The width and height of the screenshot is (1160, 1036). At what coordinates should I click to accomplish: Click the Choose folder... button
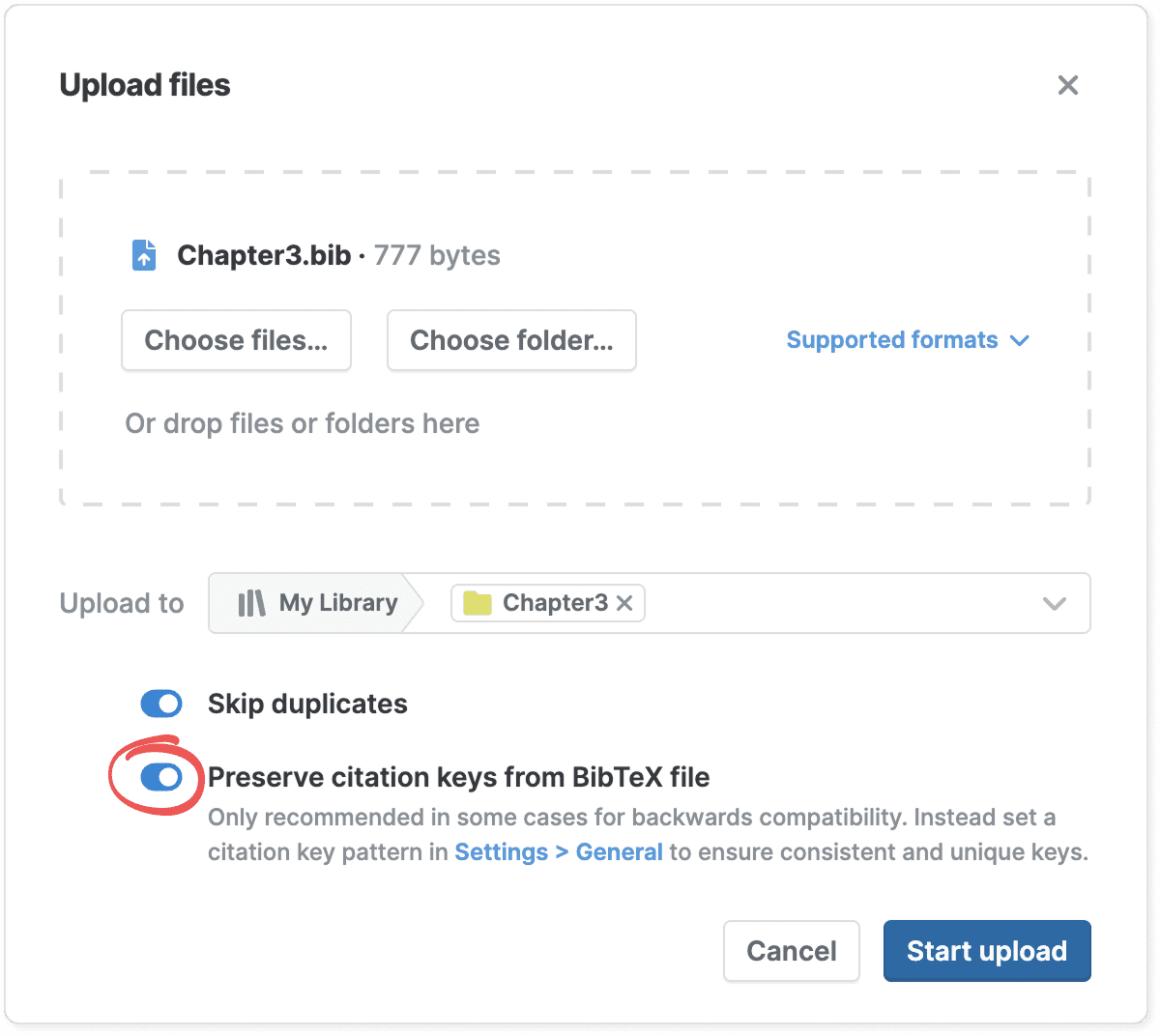click(511, 340)
